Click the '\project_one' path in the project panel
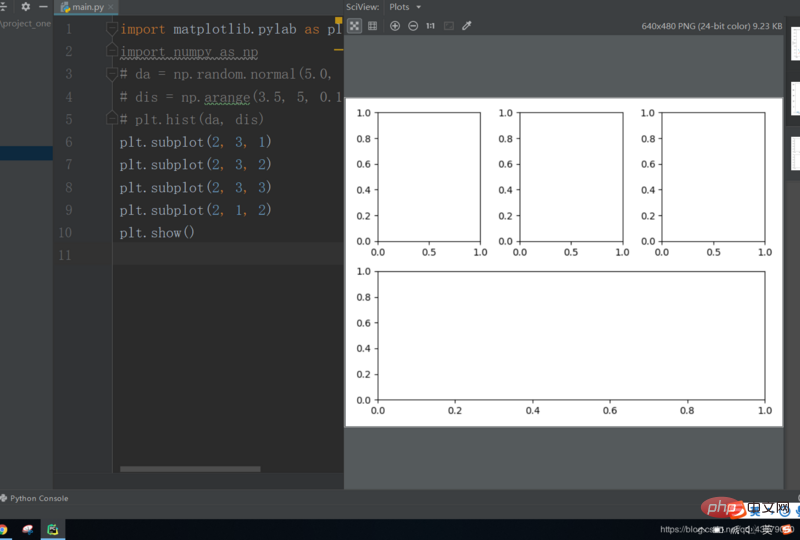This screenshot has height=540, width=800. pos(26,23)
